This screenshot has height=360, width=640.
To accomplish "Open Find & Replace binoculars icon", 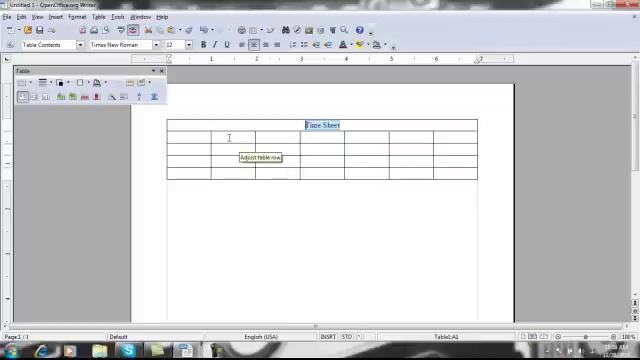I will (x=286, y=30).
